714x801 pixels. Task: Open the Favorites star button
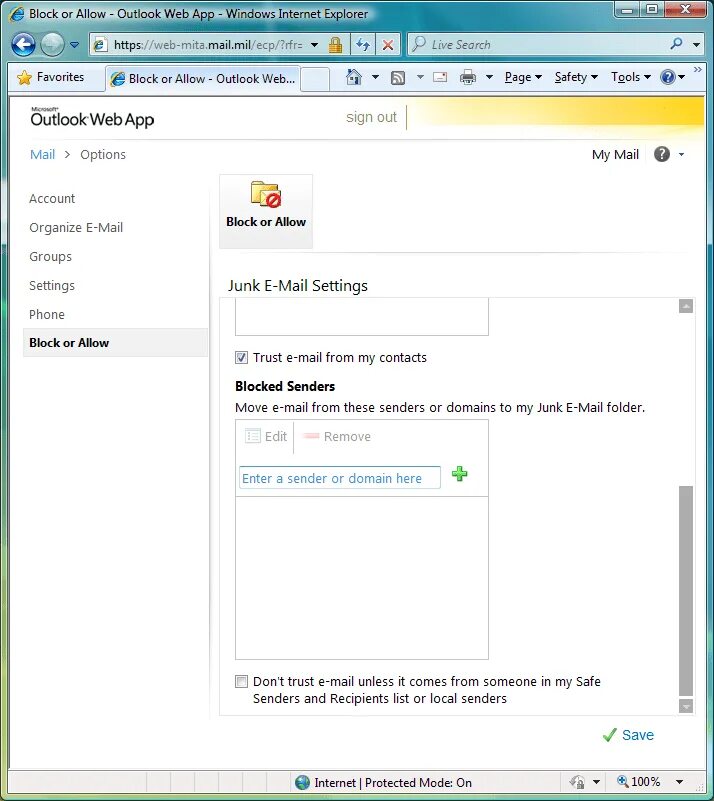[x=50, y=77]
